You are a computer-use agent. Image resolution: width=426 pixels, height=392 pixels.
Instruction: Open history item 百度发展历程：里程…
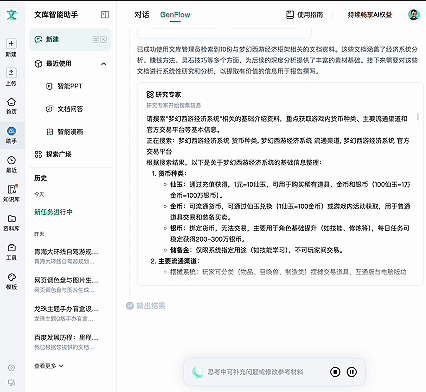[x=66, y=342]
